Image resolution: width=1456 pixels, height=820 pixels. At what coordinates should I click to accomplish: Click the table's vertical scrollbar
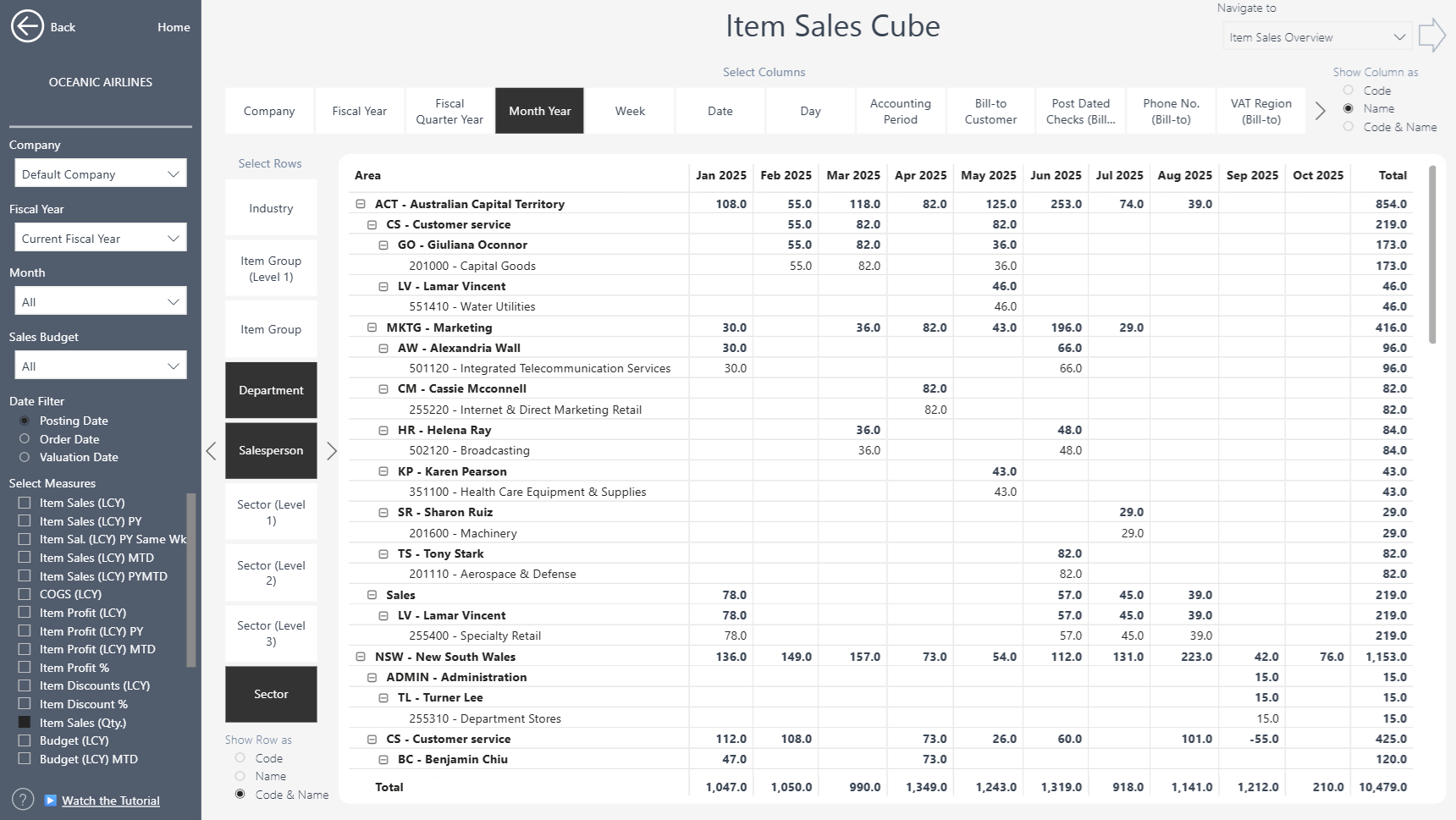tap(1432, 254)
